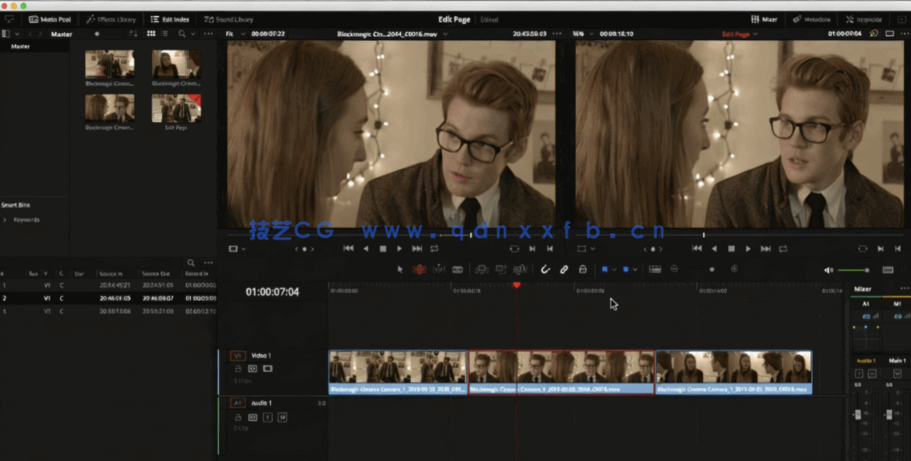911x461 pixels.
Task: Toggle the red Trim Edit Mode tool
Action: [419, 269]
